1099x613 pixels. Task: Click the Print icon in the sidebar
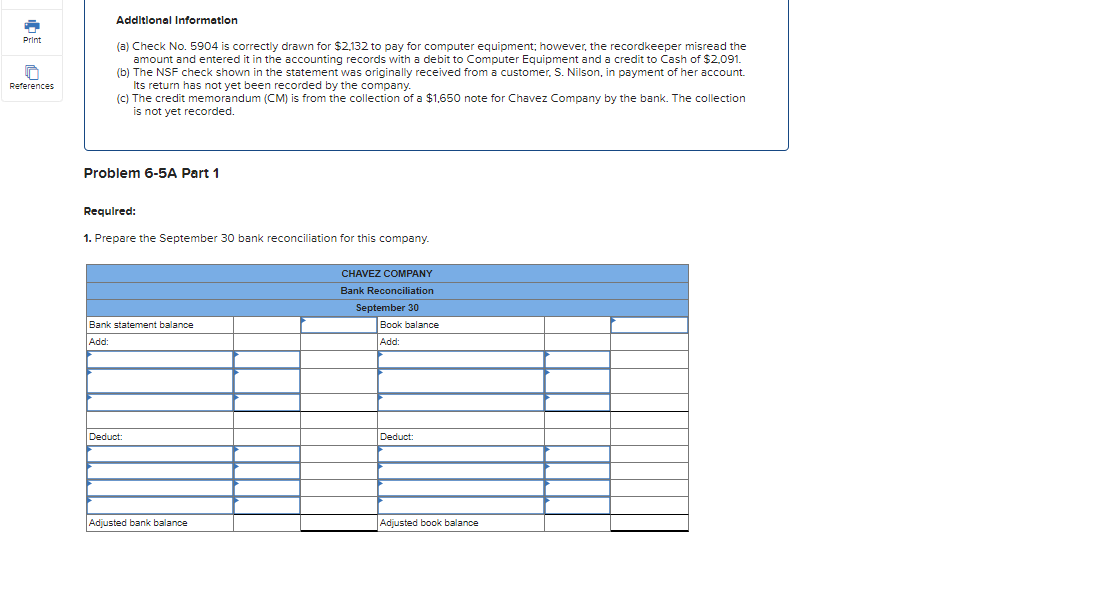tap(32, 27)
